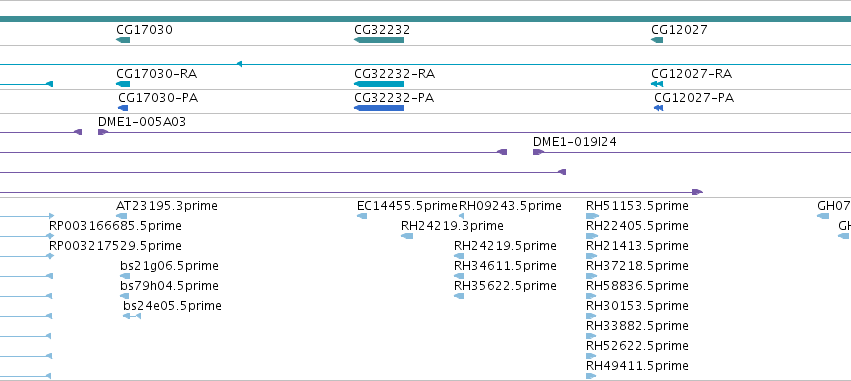Click the AT23195.3prime EST arrow
This screenshot has width=851, height=381.
point(122,216)
